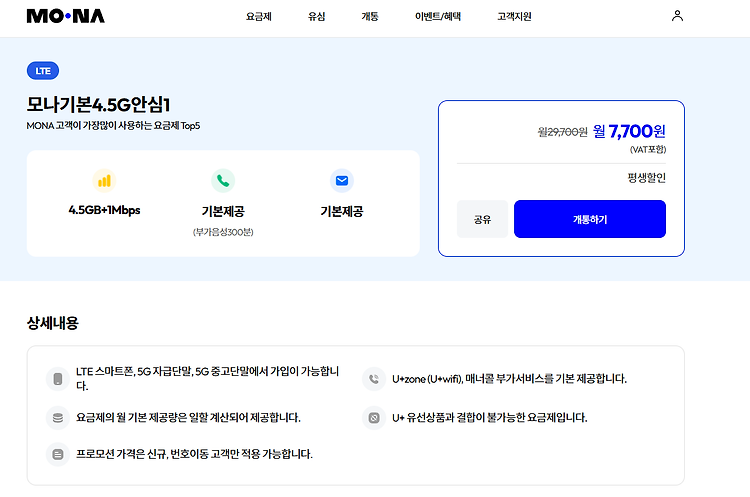Click the 요금제의 월 기본 제공량은 일할 계산 sentence
750x497 pixels.
188,418
